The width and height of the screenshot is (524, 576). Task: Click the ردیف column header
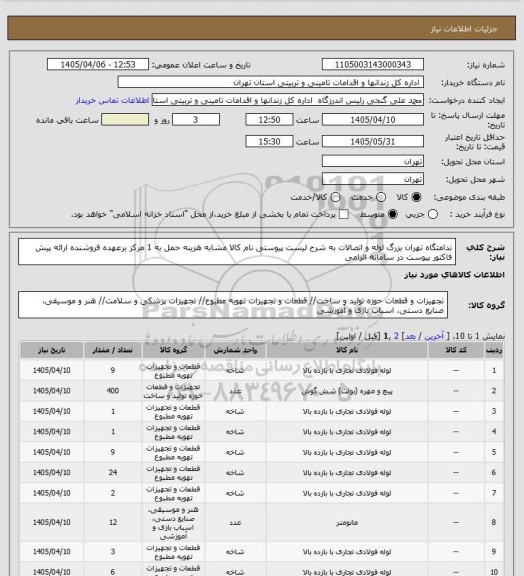coord(494,350)
